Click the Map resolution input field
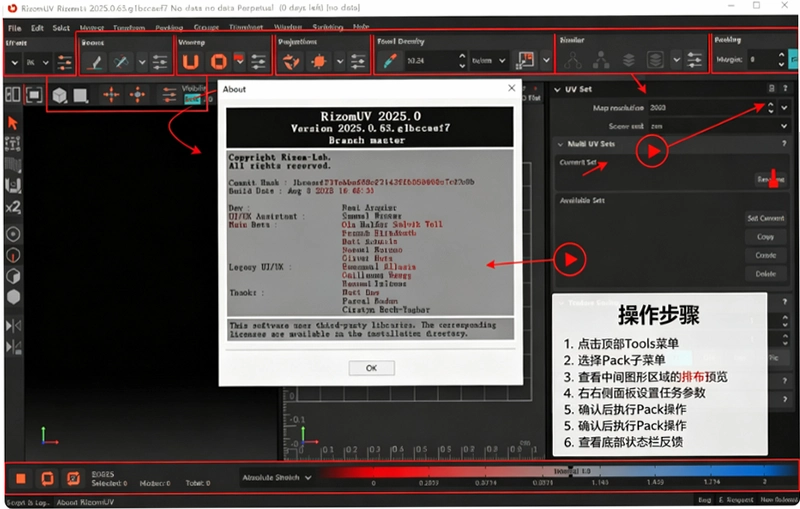 click(707, 108)
